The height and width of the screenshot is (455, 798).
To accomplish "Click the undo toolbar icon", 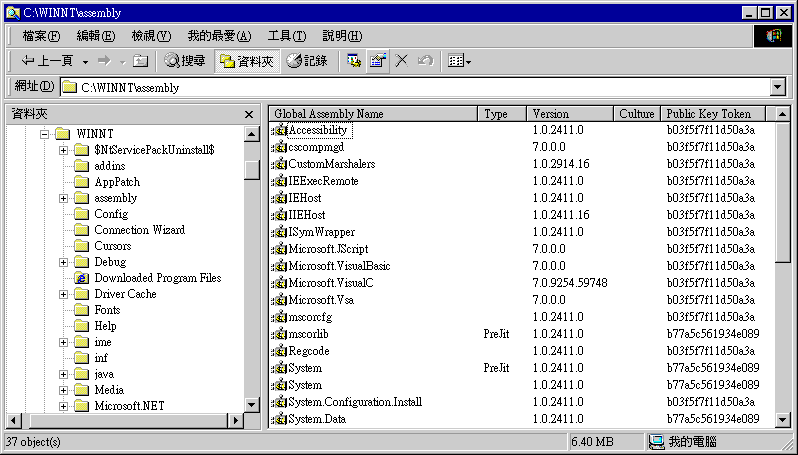I will [x=425, y=61].
